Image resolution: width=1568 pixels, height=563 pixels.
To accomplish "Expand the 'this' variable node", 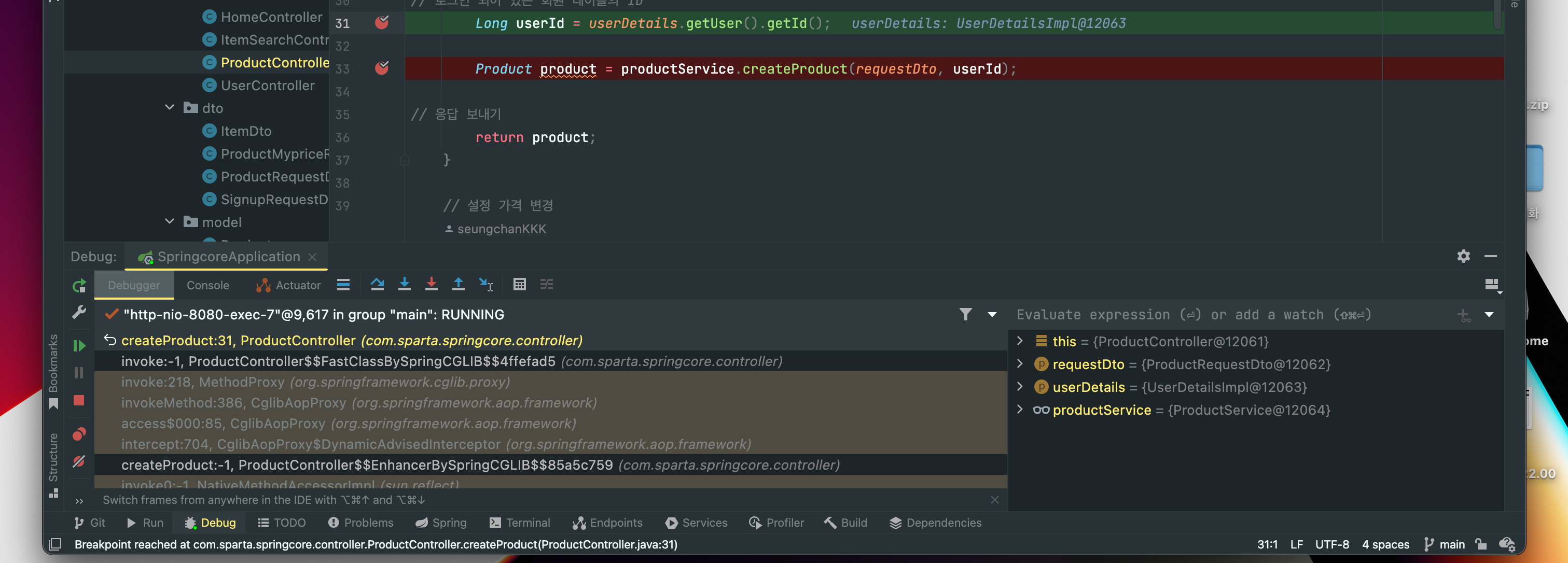I will (x=1020, y=341).
